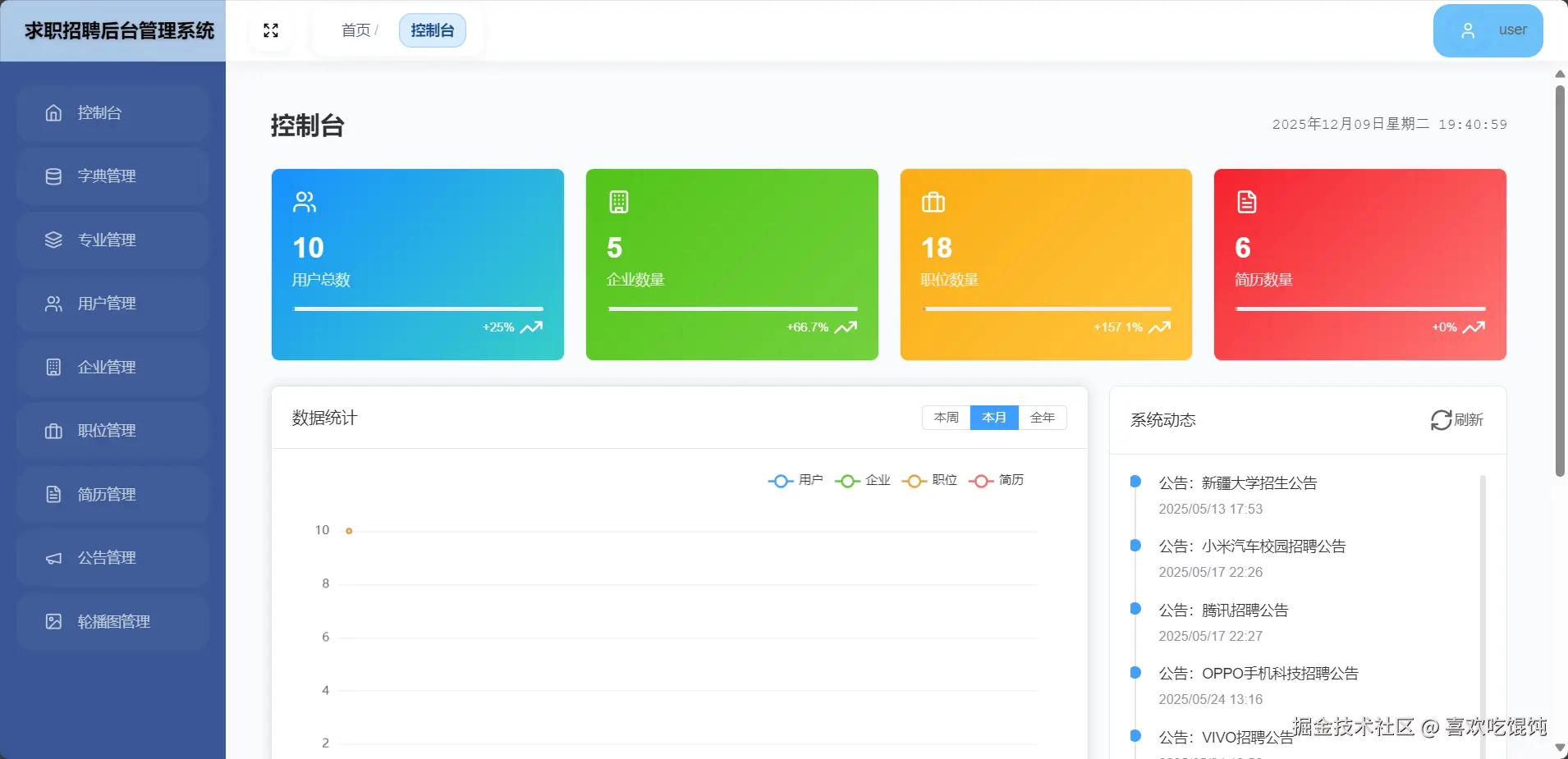Click the 用户总数 progress bar

[x=419, y=309]
